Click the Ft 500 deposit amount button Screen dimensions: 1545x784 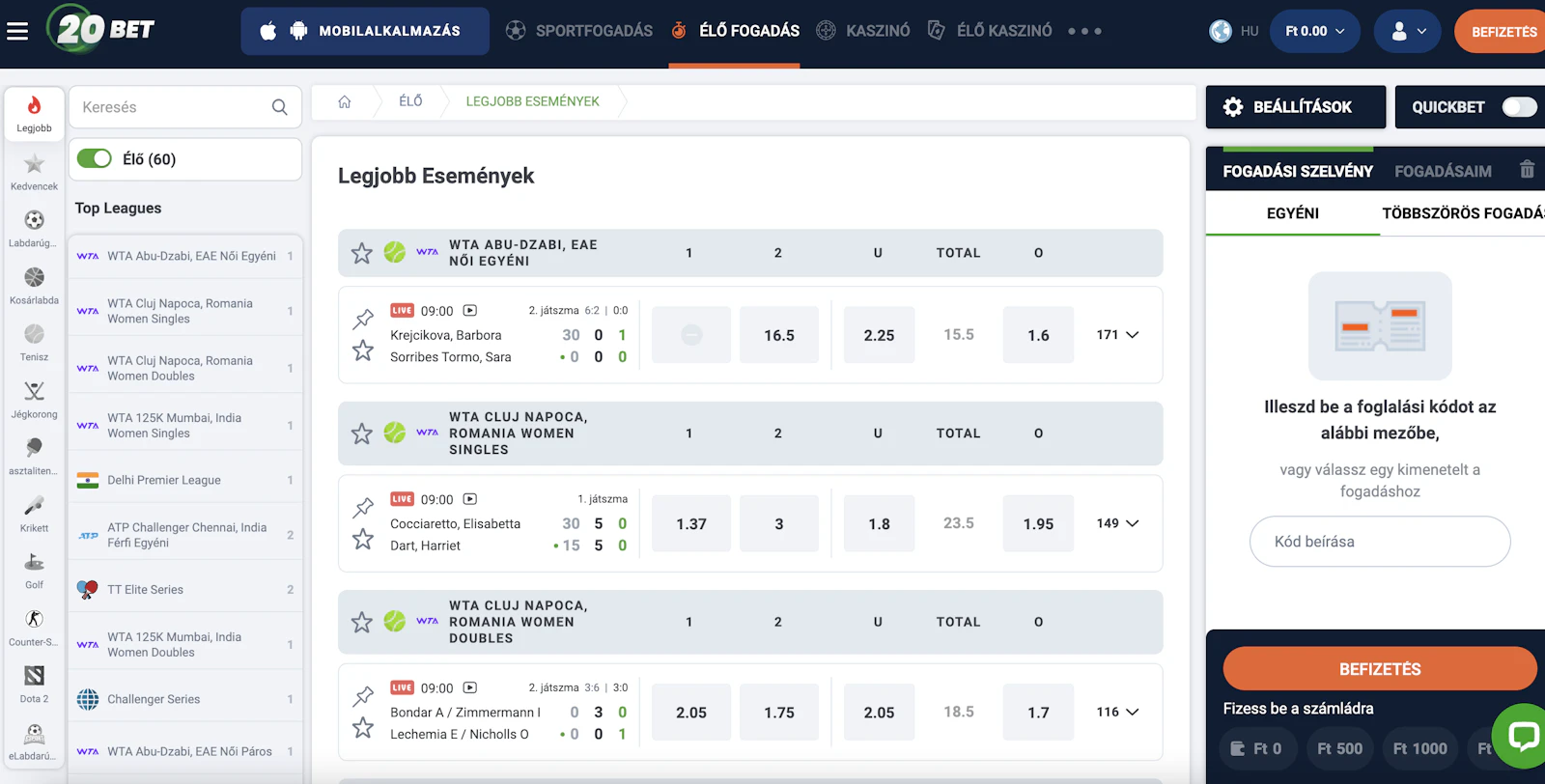(1339, 748)
